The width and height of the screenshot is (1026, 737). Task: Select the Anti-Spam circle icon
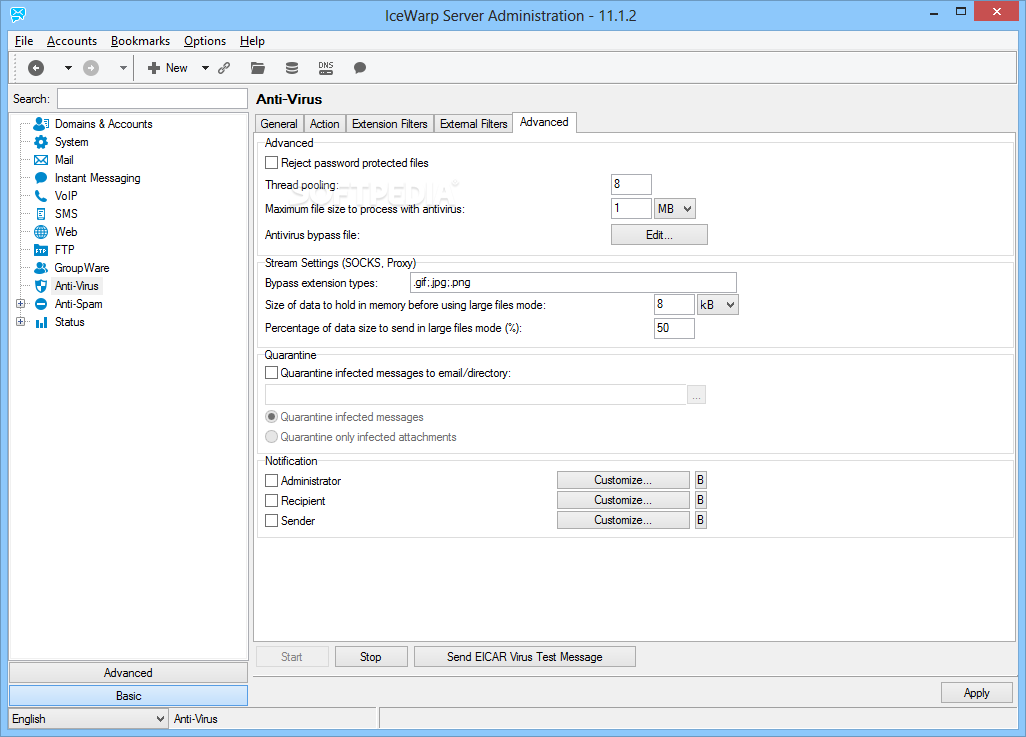[41, 304]
